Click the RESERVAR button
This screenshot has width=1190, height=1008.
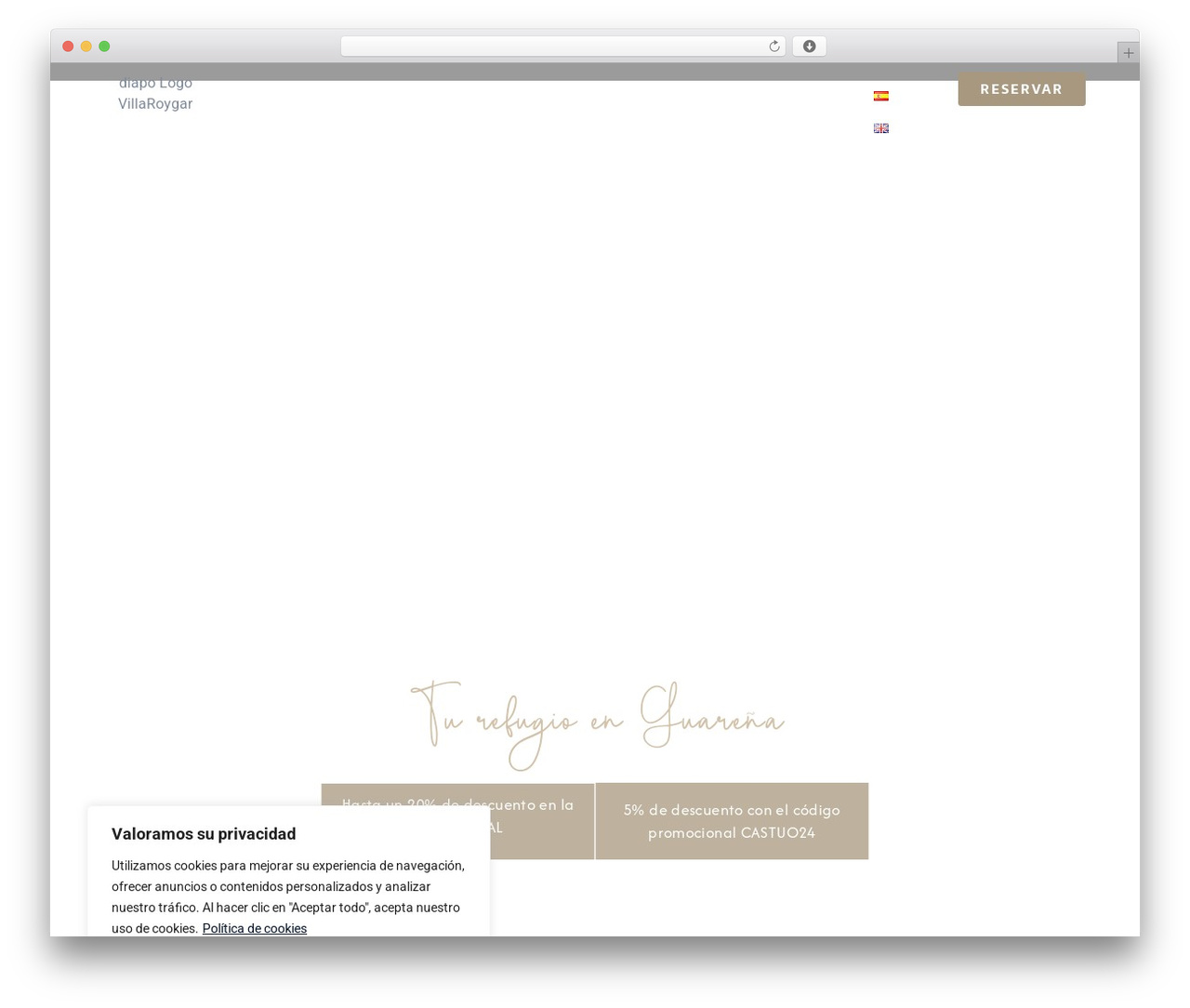pos(1021,89)
